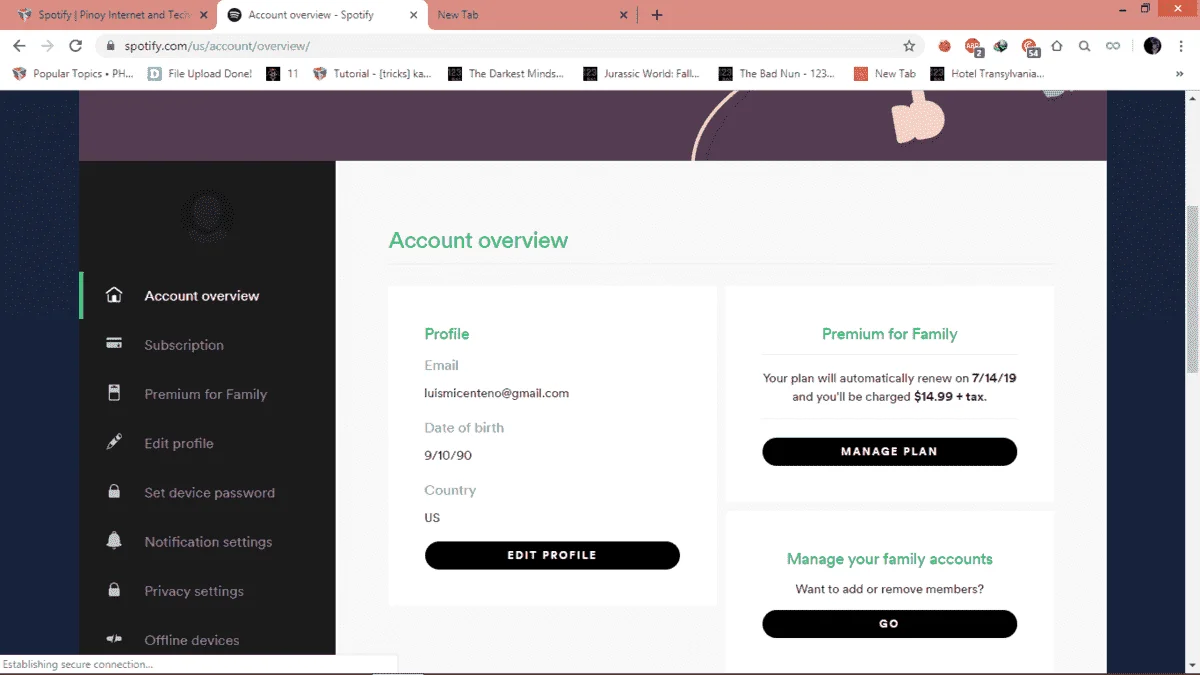Open The Bad Nun bookmark
The height and width of the screenshot is (675, 1200).
coord(777,74)
